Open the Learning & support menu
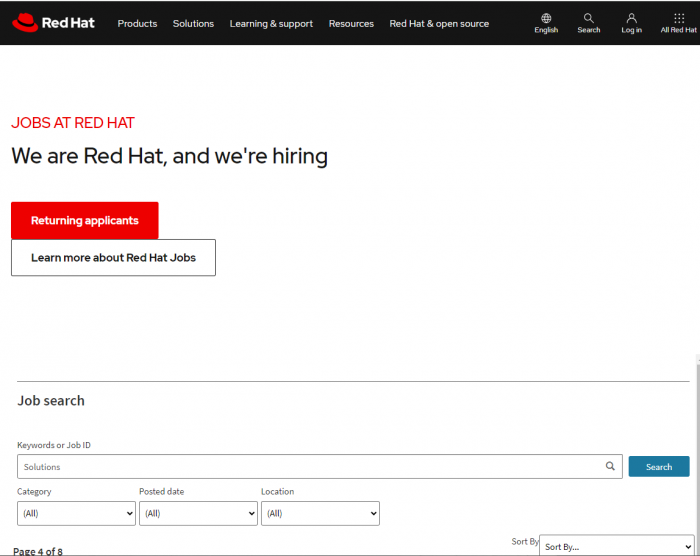This screenshot has height=556, width=700. [x=271, y=24]
